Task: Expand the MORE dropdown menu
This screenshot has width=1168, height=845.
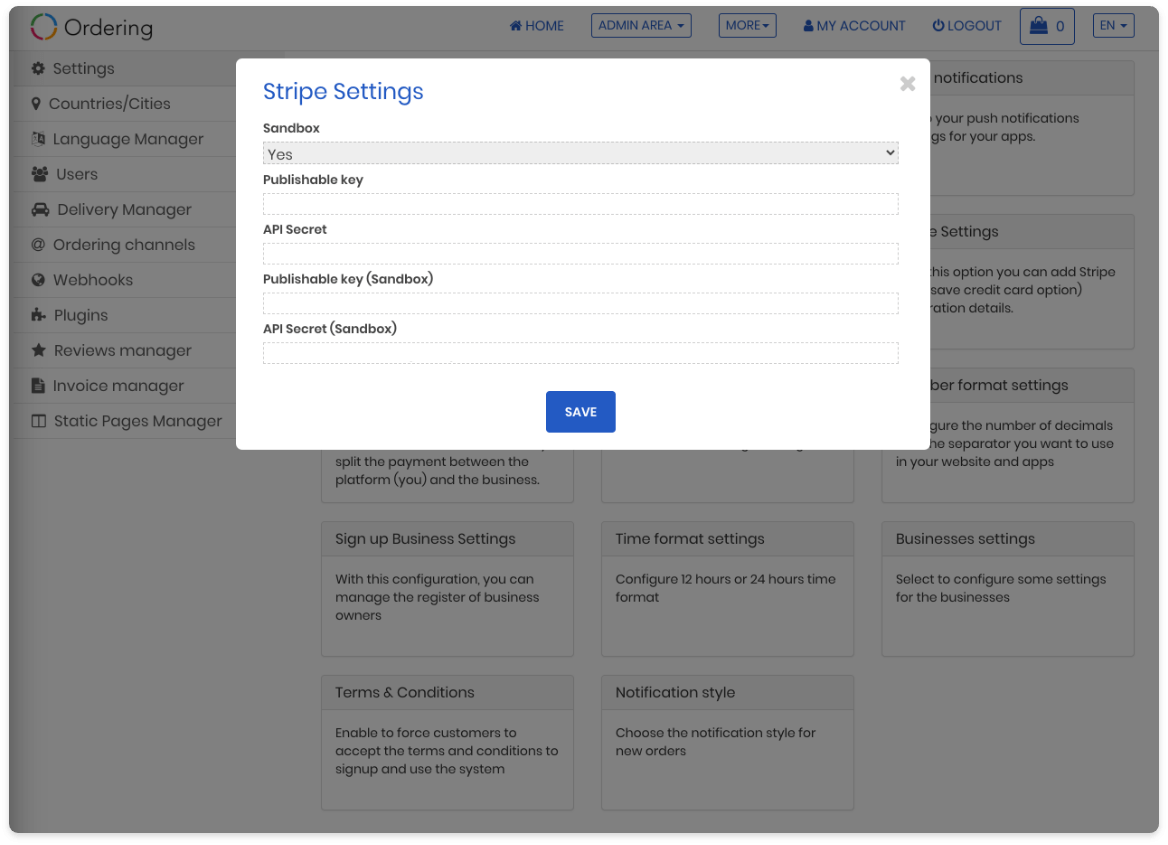Action: click(747, 25)
